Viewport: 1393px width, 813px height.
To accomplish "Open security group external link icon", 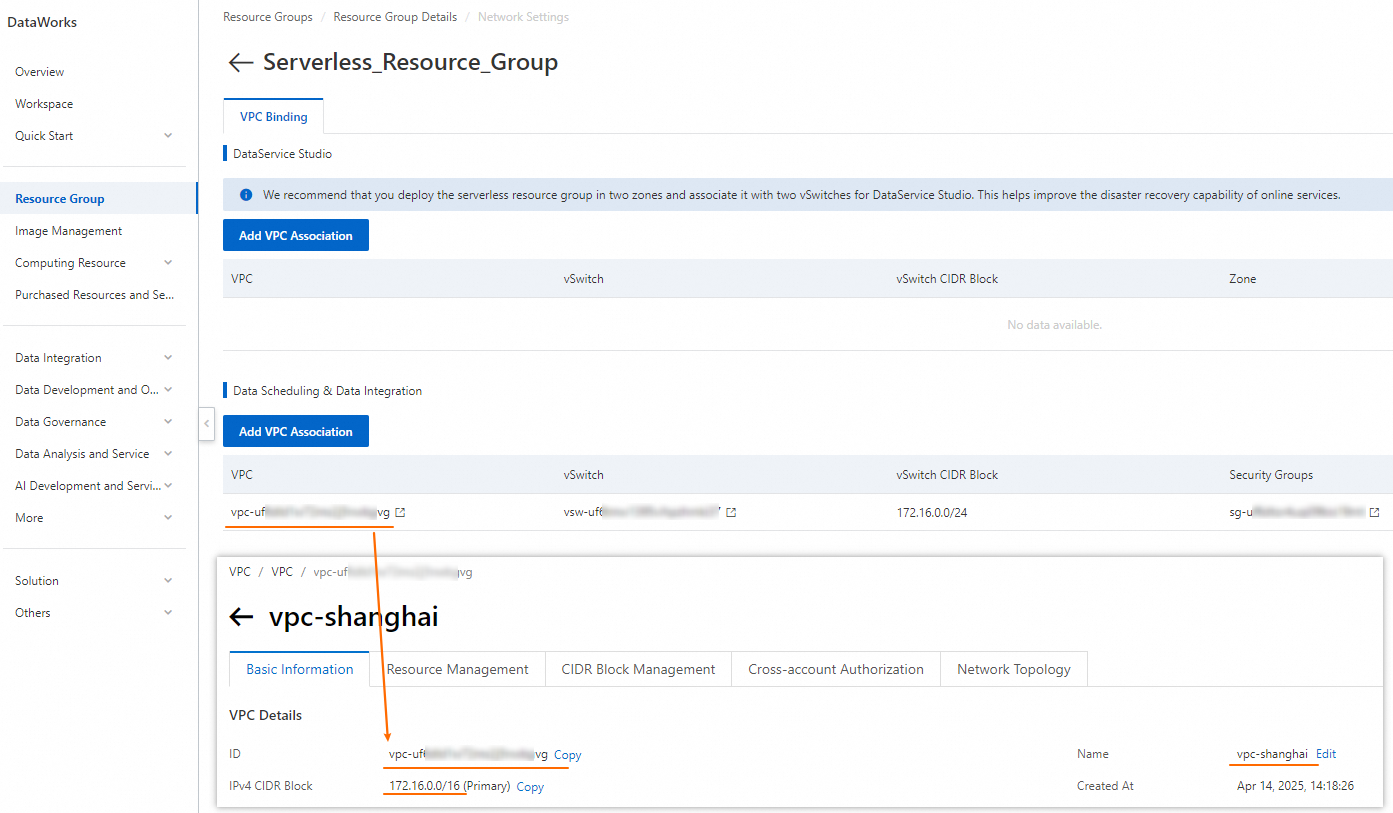I will [x=1374, y=512].
